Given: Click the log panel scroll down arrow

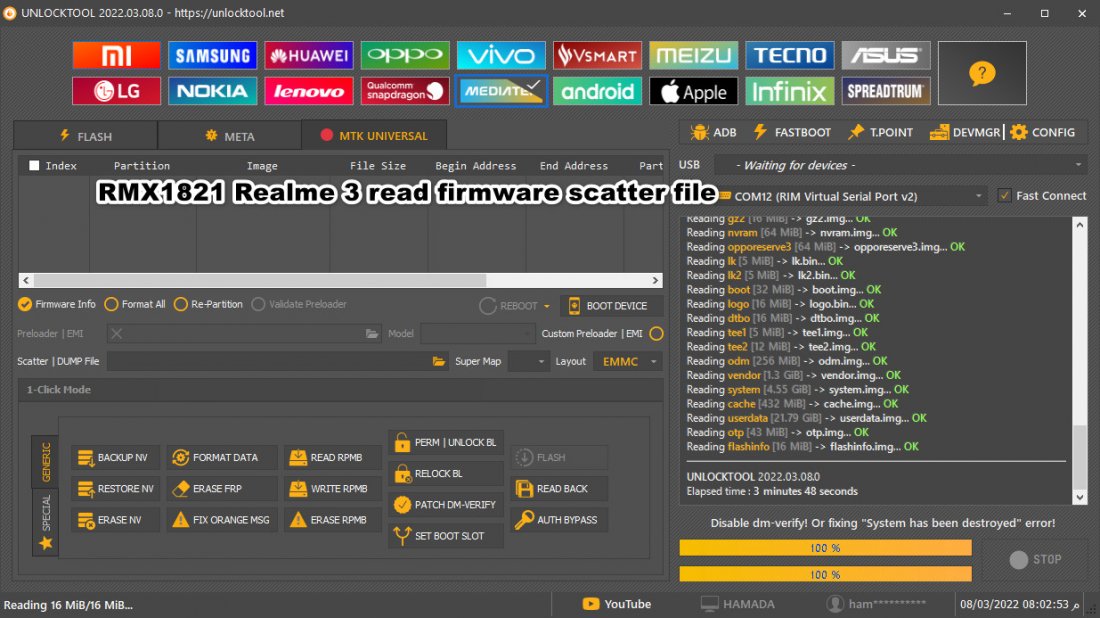Looking at the screenshot, I should tap(1080, 497).
